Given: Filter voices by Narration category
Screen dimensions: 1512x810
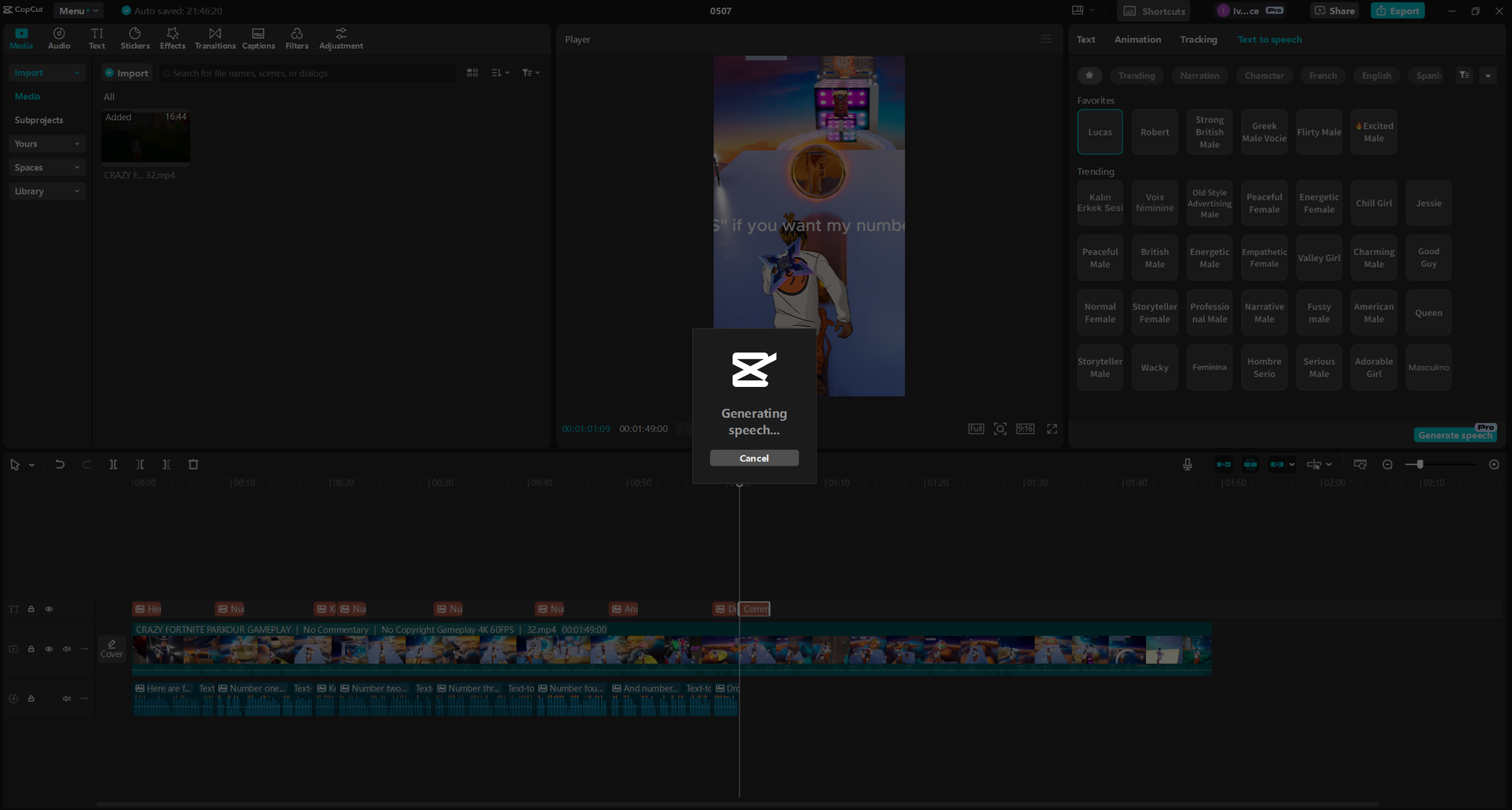Looking at the screenshot, I should [1199, 75].
